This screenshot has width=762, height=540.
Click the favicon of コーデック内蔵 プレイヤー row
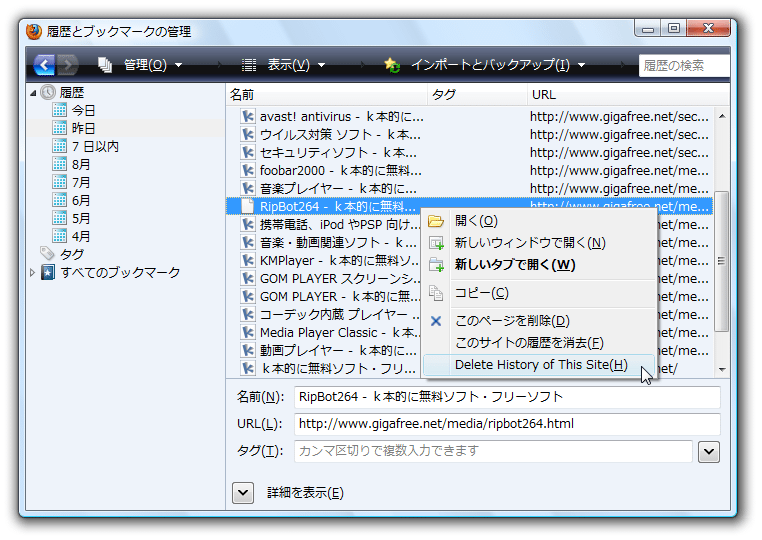pos(248,314)
